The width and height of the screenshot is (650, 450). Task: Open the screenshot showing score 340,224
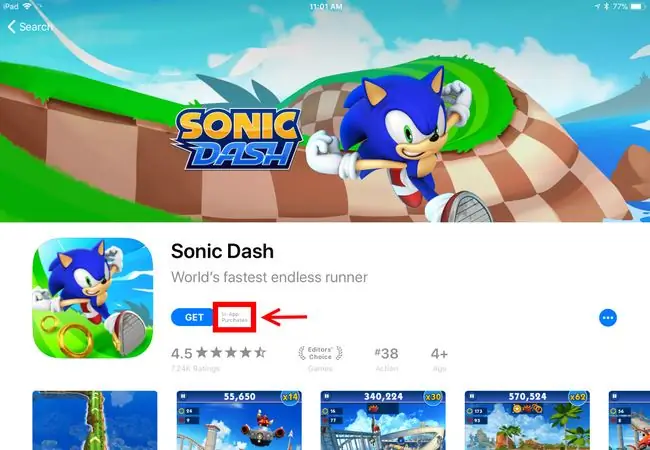click(x=383, y=420)
